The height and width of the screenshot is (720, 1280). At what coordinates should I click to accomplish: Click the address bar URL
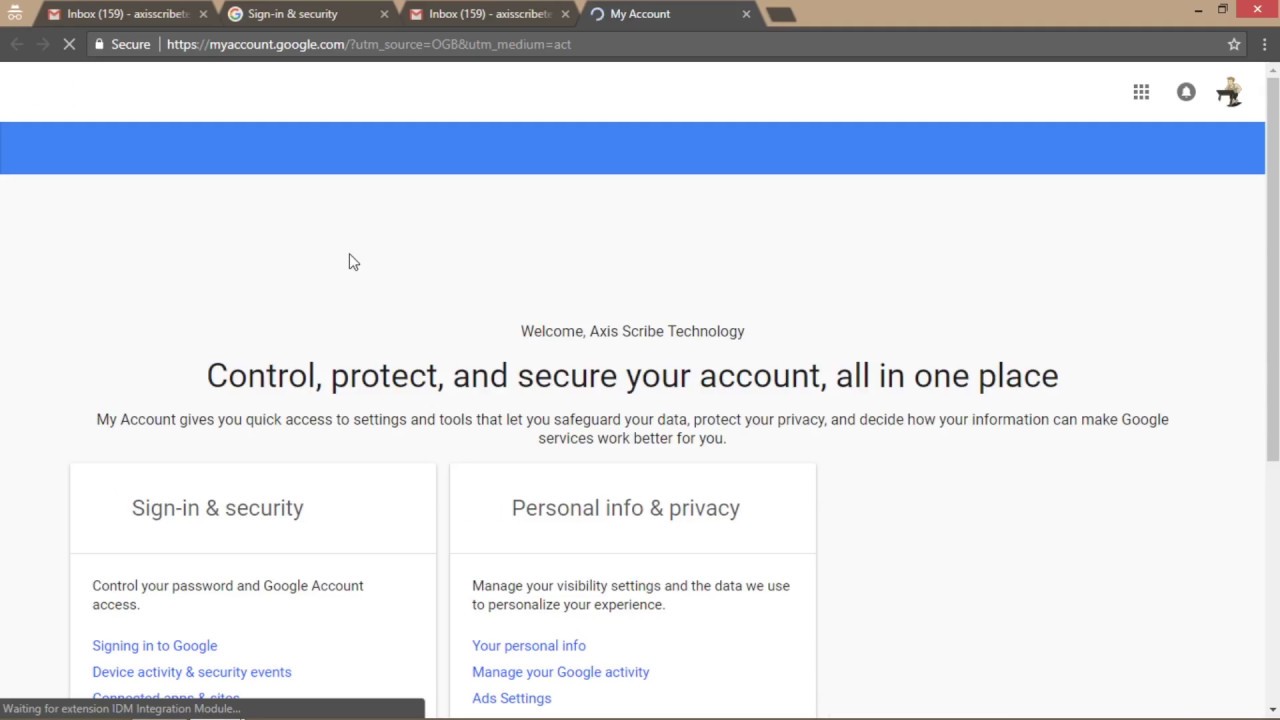coord(369,44)
